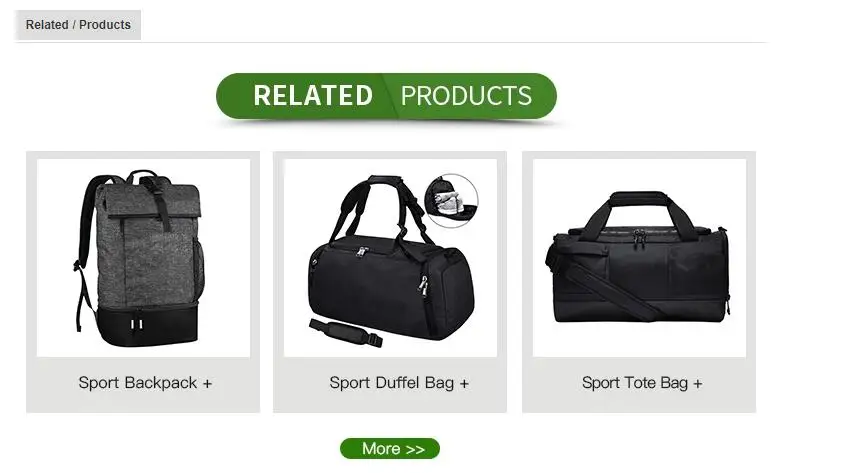Expand the plus sign after Sport Tote Bag
This screenshot has height=473, width=858.
pyautogui.click(x=698, y=384)
